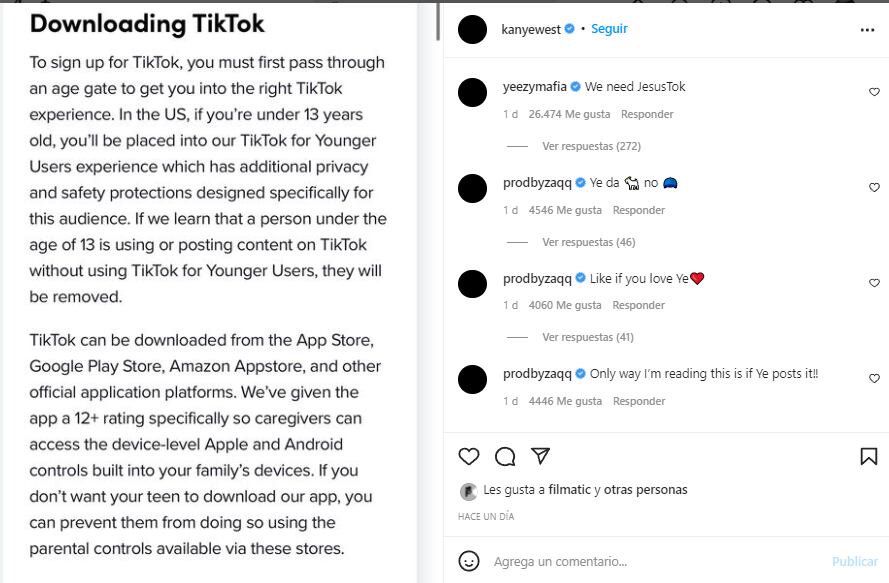889x583 pixels.
Task: Click the post image scrollbar
Action: coord(437,20)
